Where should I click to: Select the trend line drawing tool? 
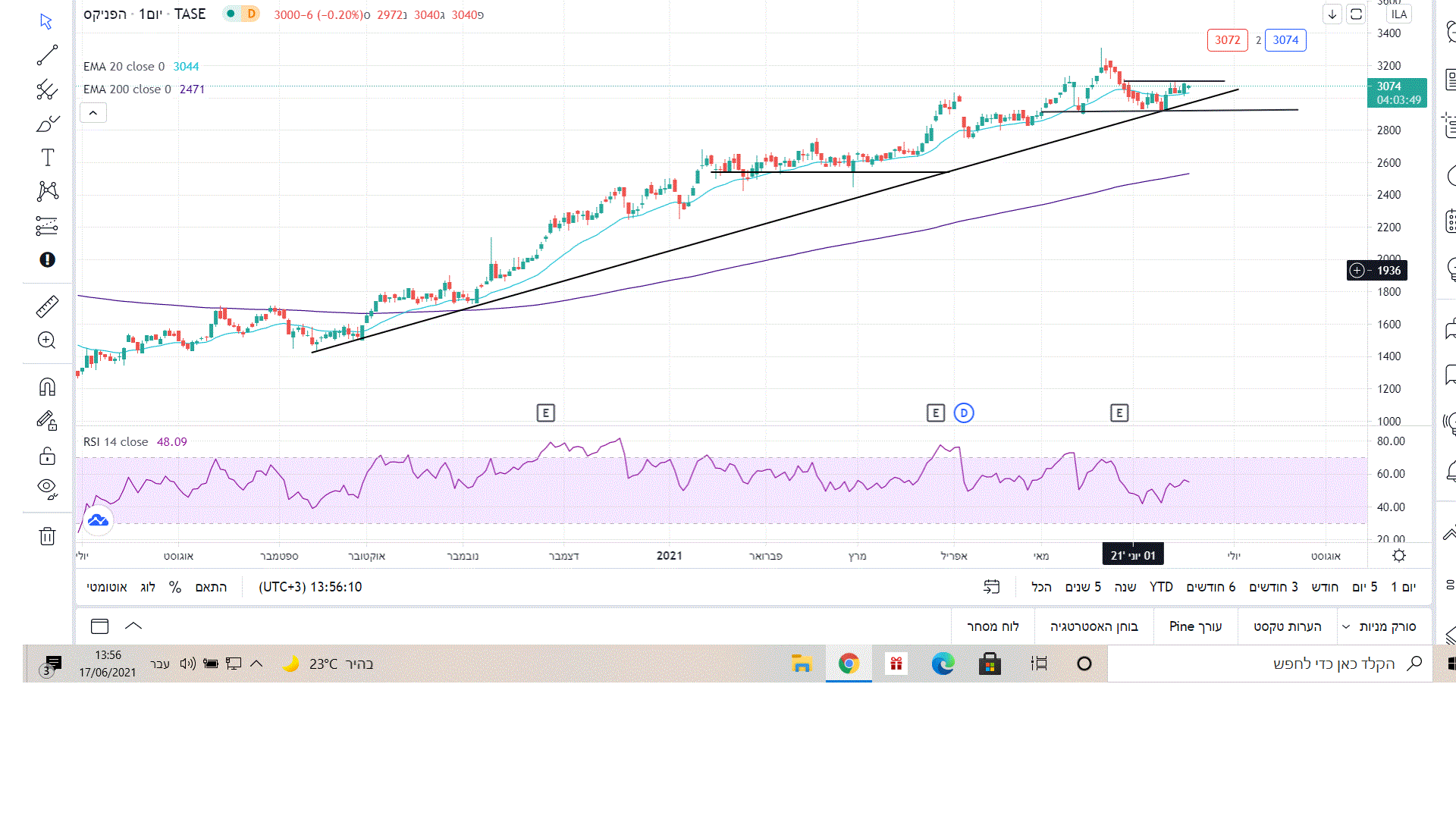pos(47,55)
